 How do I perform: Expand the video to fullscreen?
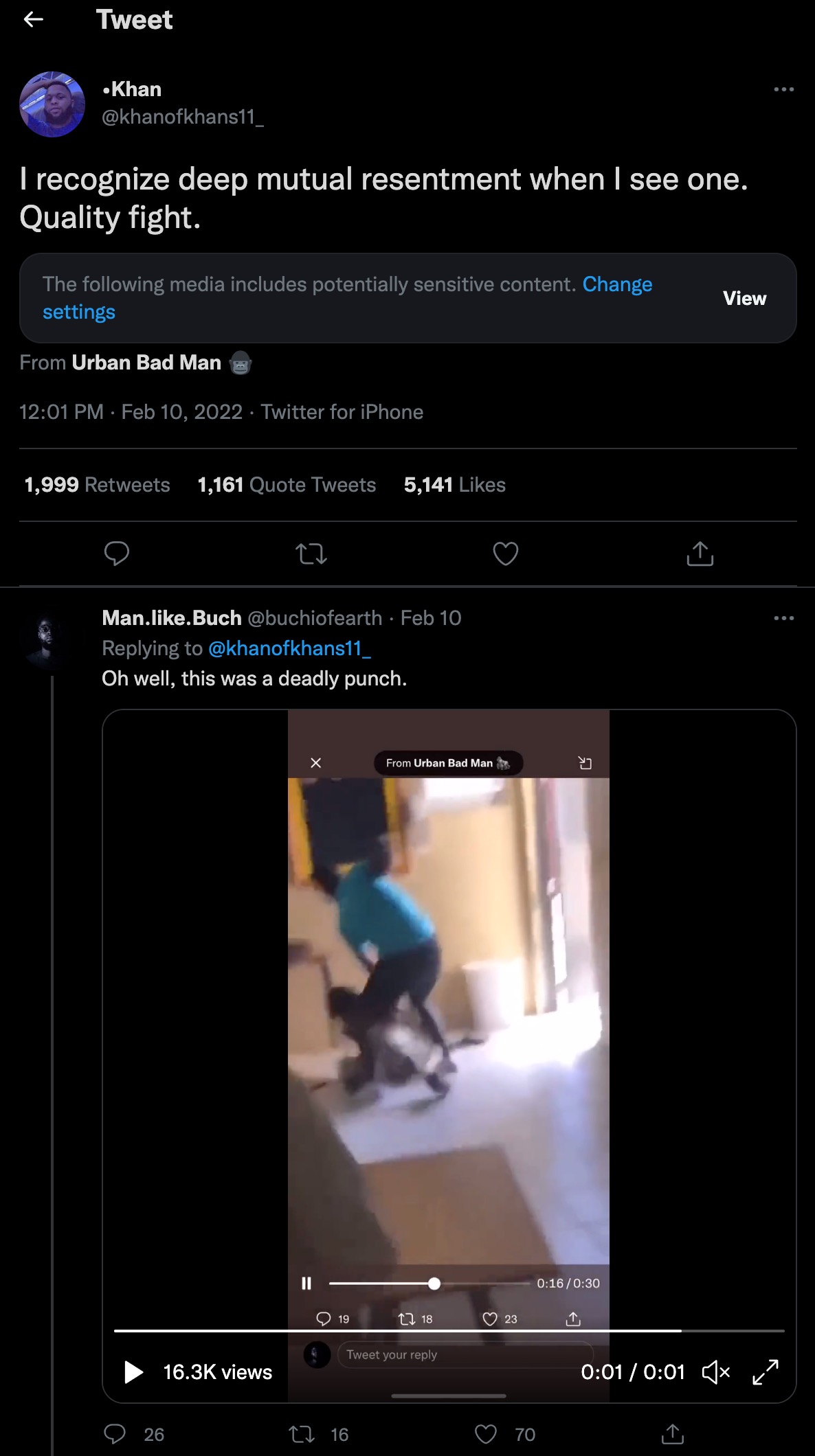(x=765, y=1372)
